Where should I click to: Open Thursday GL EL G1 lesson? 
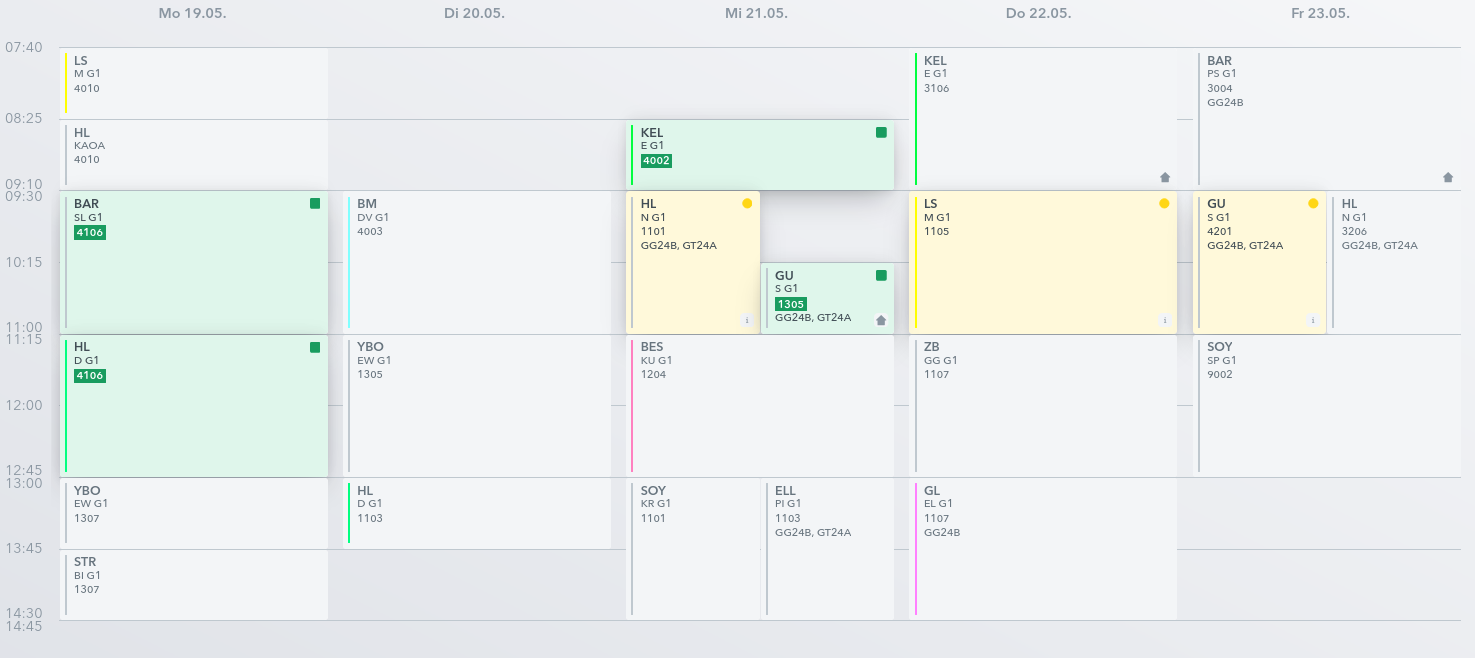(x=1043, y=549)
